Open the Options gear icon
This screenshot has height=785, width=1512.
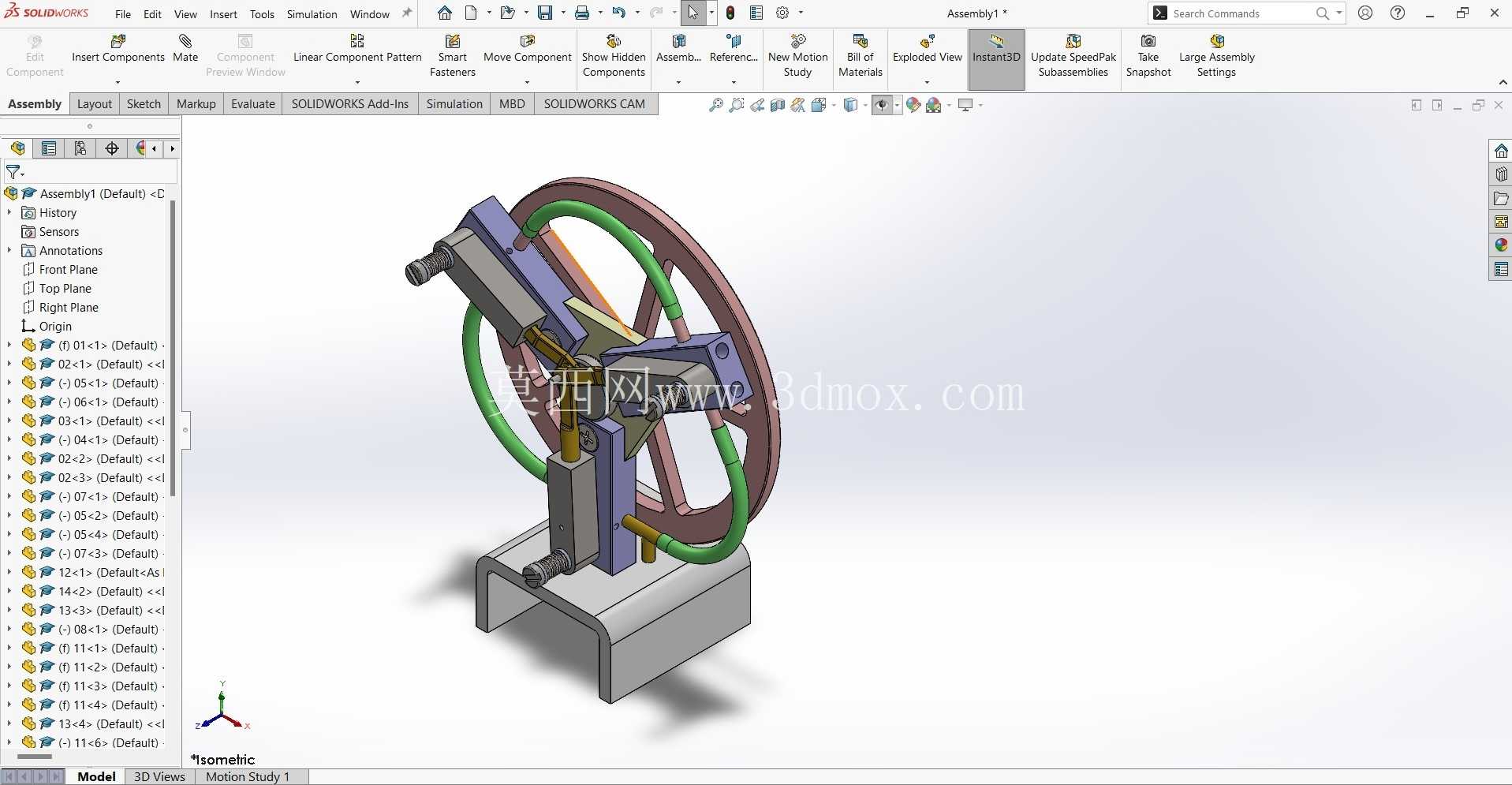(x=782, y=13)
